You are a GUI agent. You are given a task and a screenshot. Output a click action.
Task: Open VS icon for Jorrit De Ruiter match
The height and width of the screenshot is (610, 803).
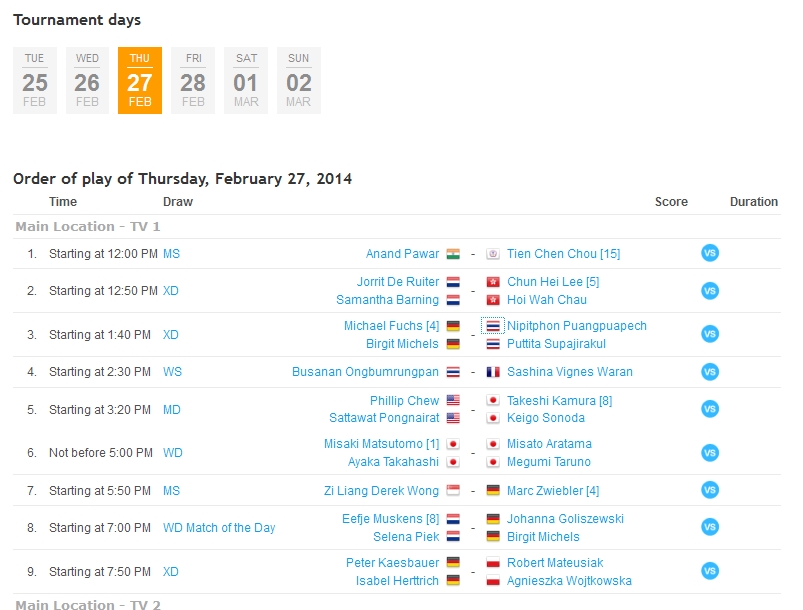[710, 291]
